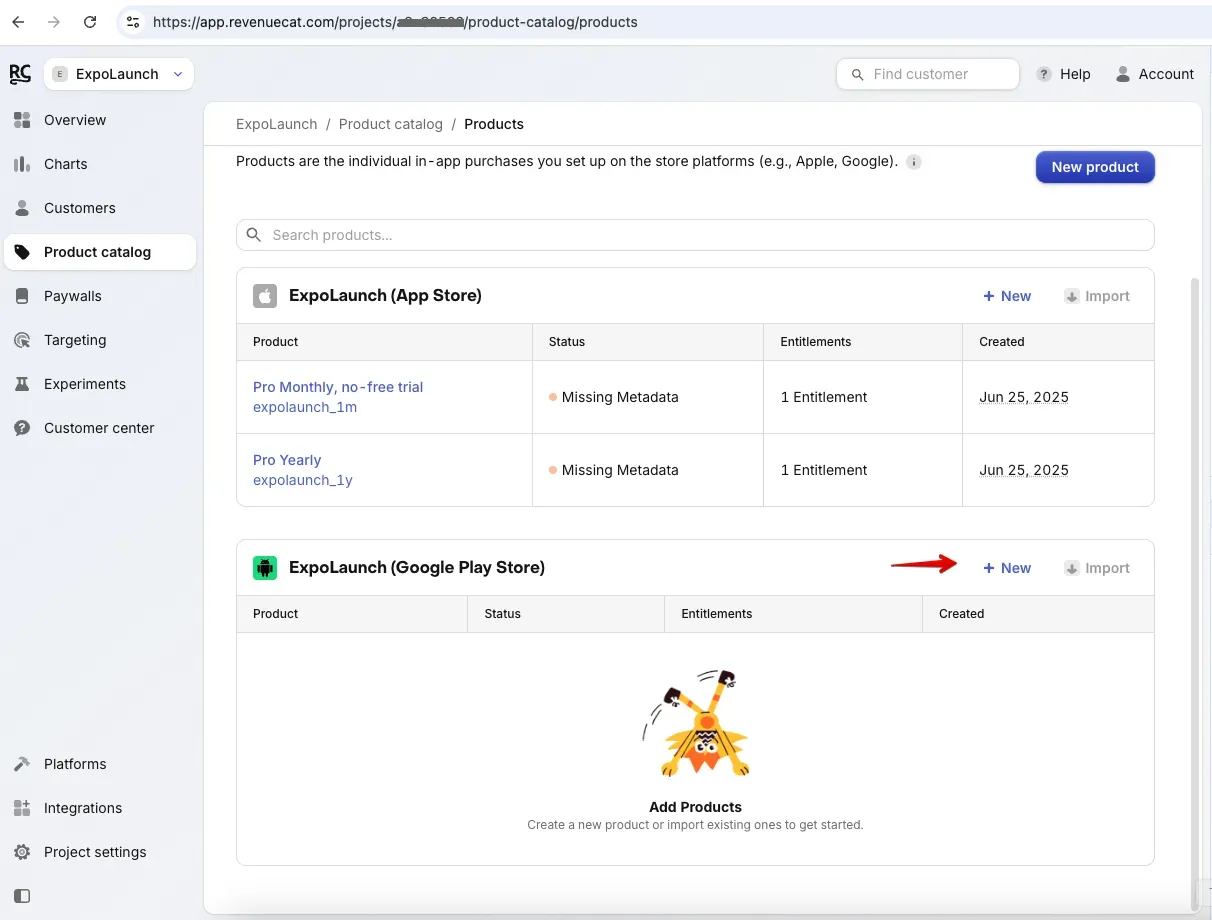The width and height of the screenshot is (1212, 920).
Task: Click the browser back arrow
Action: (x=18, y=22)
